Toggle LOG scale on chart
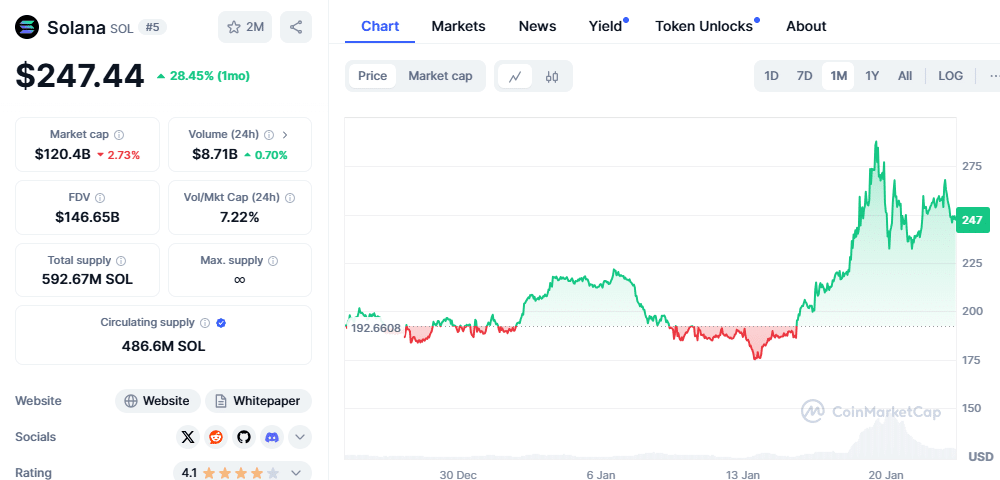 click(x=950, y=76)
